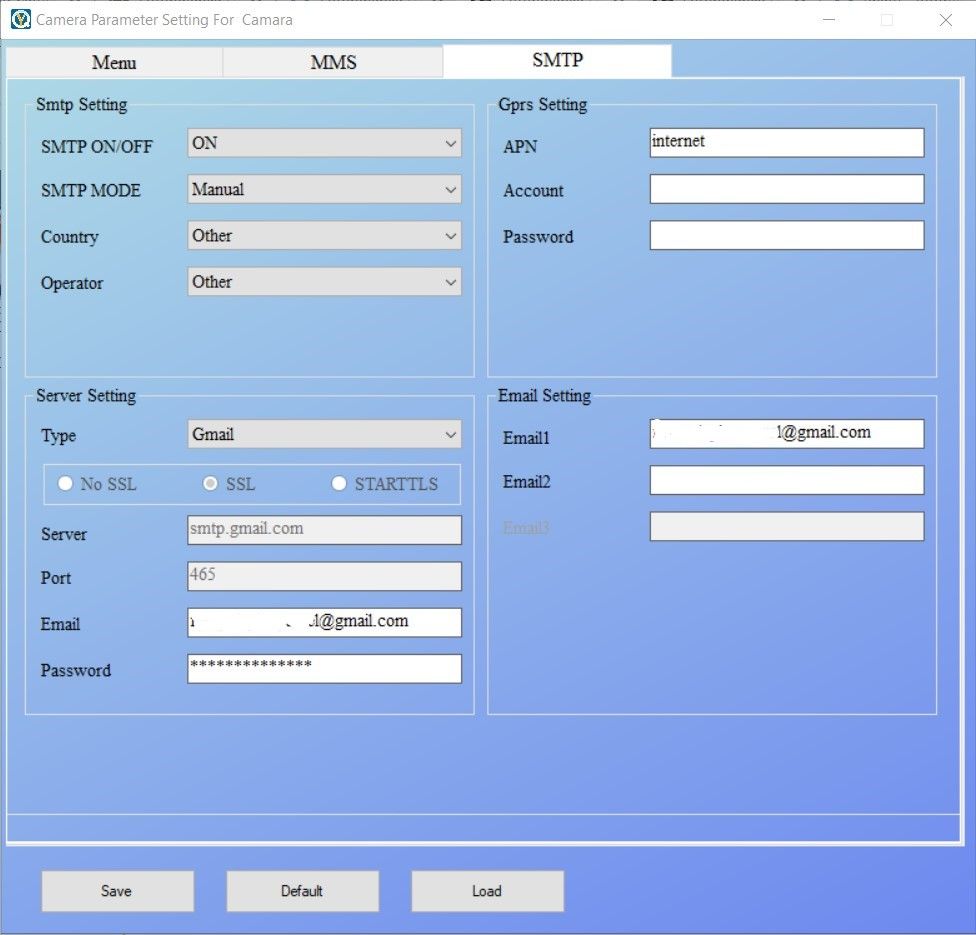The height and width of the screenshot is (935, 976).
Task: Click the SMTP ON/OFF label
Action: point(96,147)
